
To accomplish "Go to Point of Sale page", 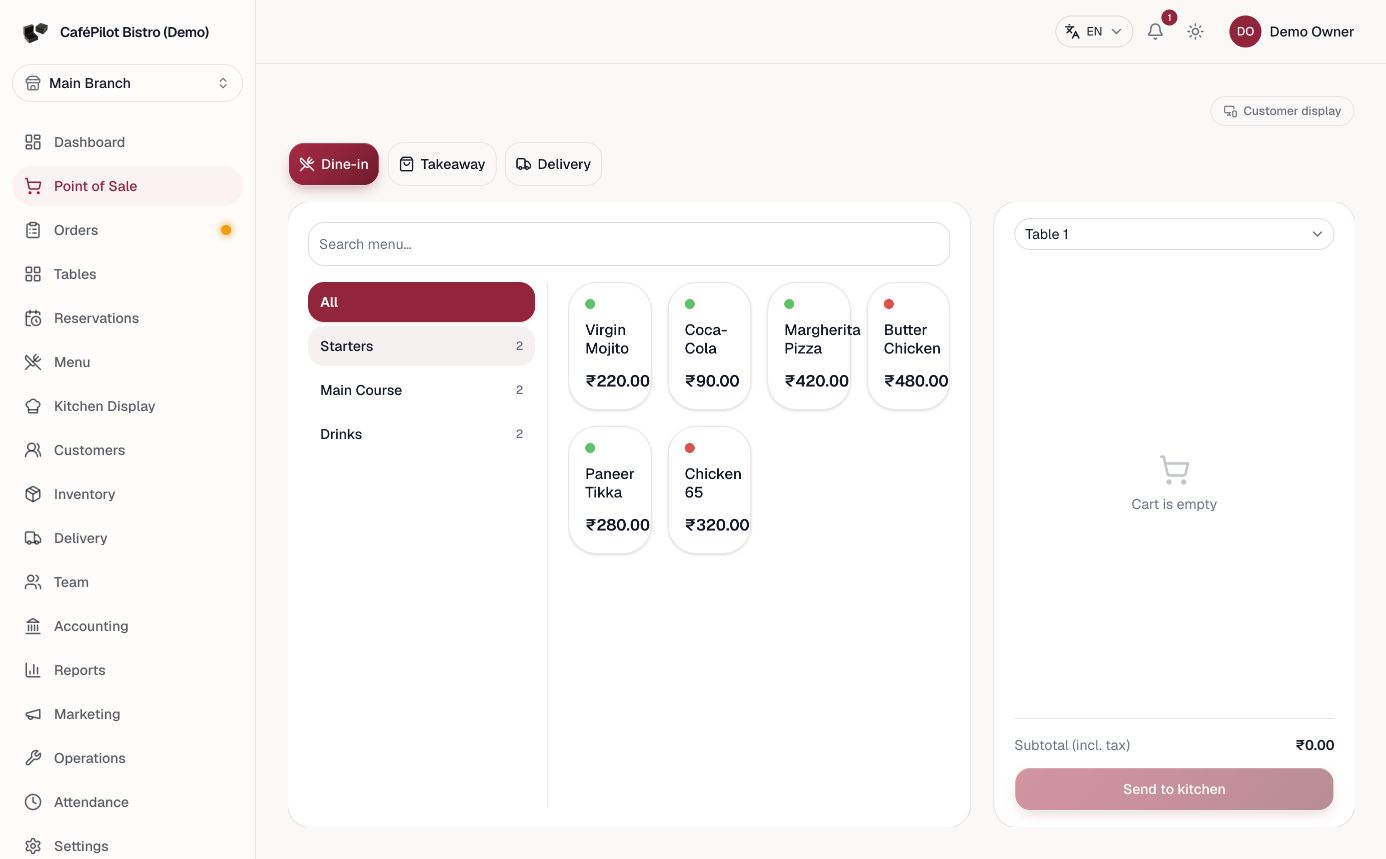I will pos(127,186).
